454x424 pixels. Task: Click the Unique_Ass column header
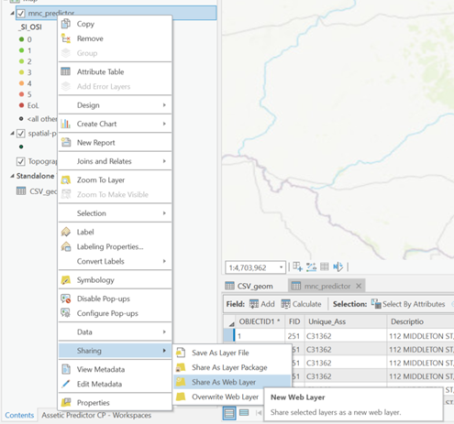click(345, 321)
